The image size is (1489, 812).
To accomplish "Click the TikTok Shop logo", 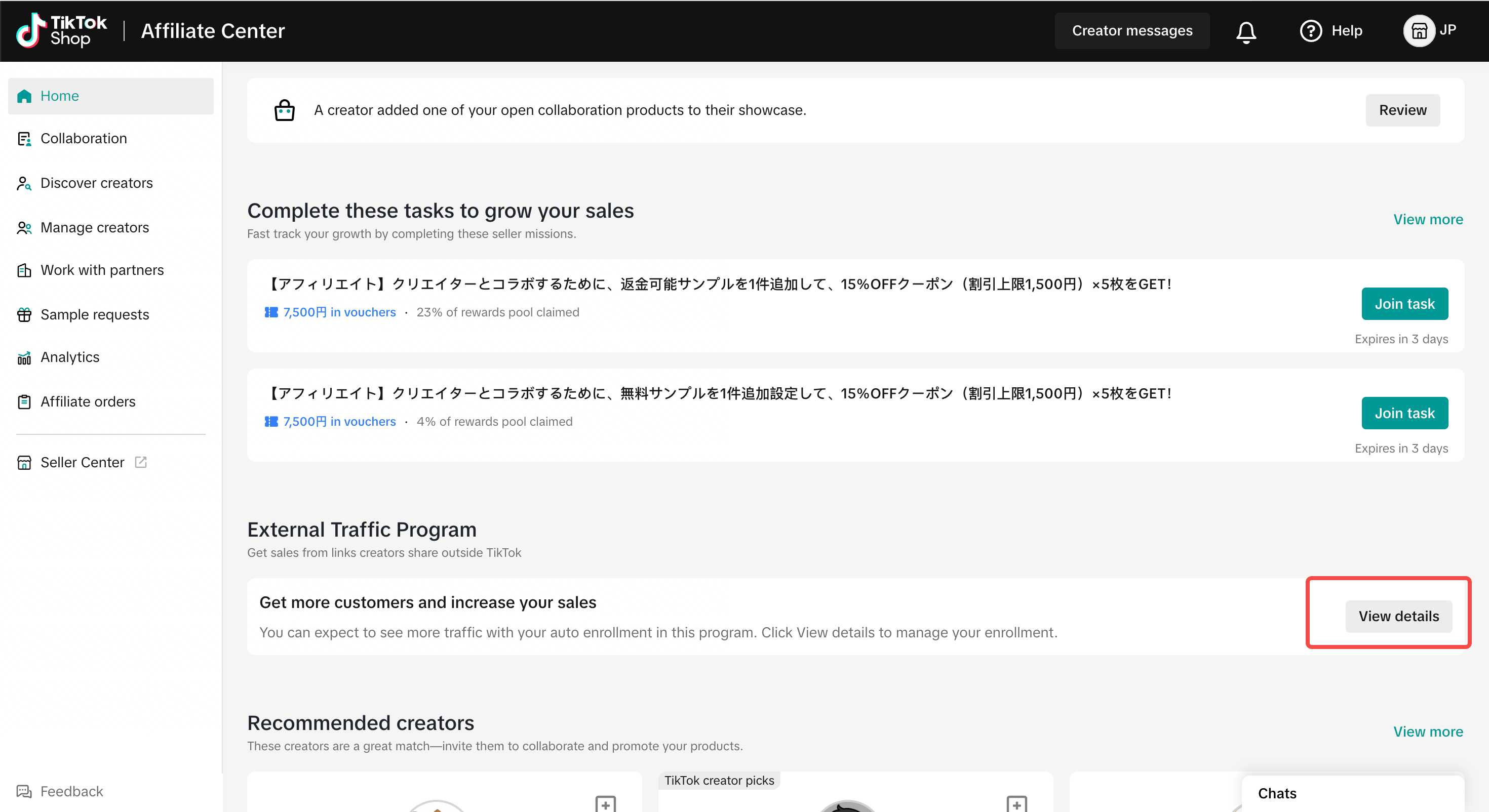I will [61, 31].
